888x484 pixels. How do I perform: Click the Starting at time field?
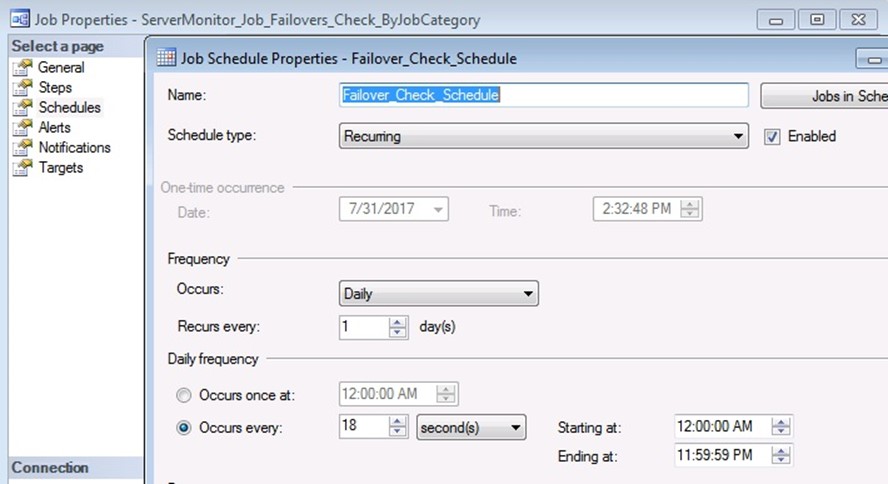pyautogui.click(x=721, y=427)
